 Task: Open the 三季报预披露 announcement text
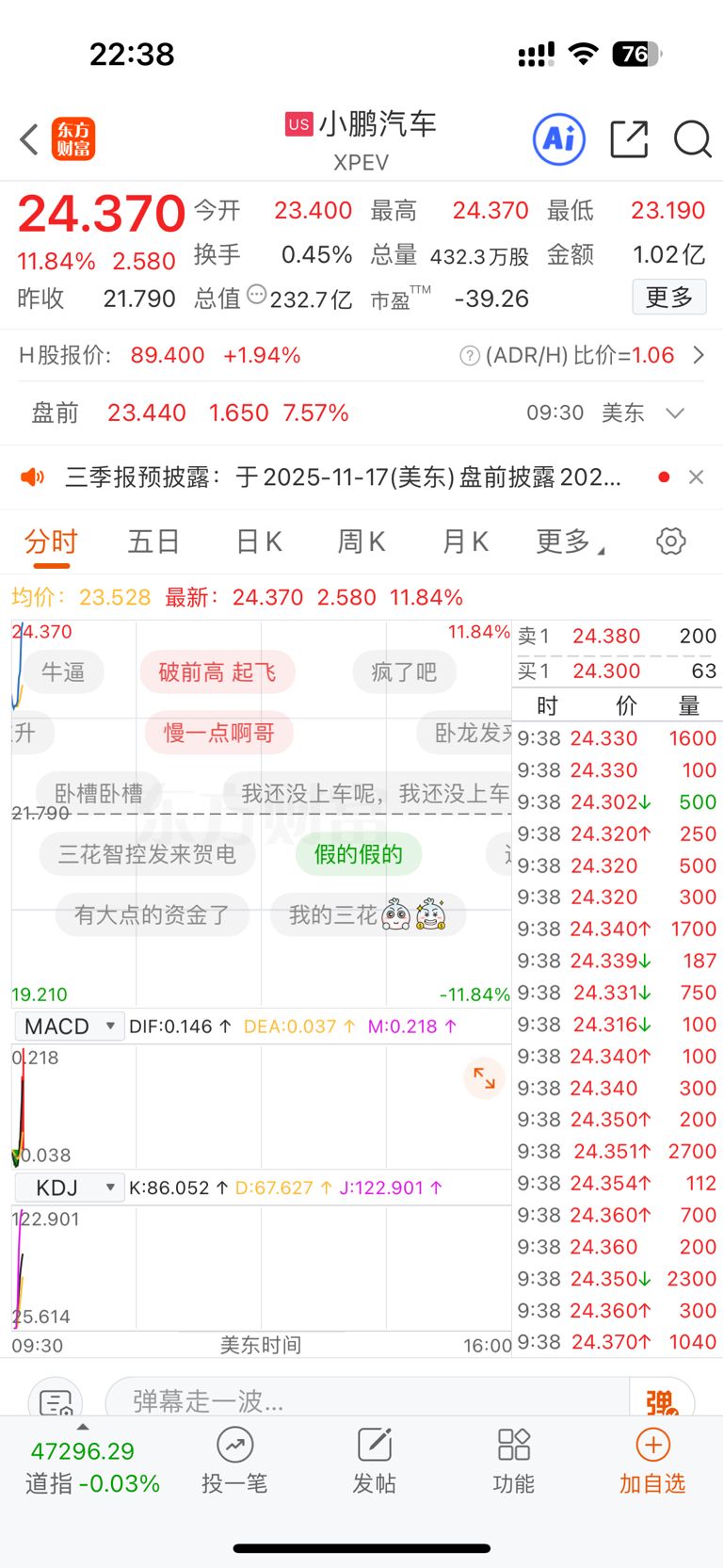click(x=343, y=477)
